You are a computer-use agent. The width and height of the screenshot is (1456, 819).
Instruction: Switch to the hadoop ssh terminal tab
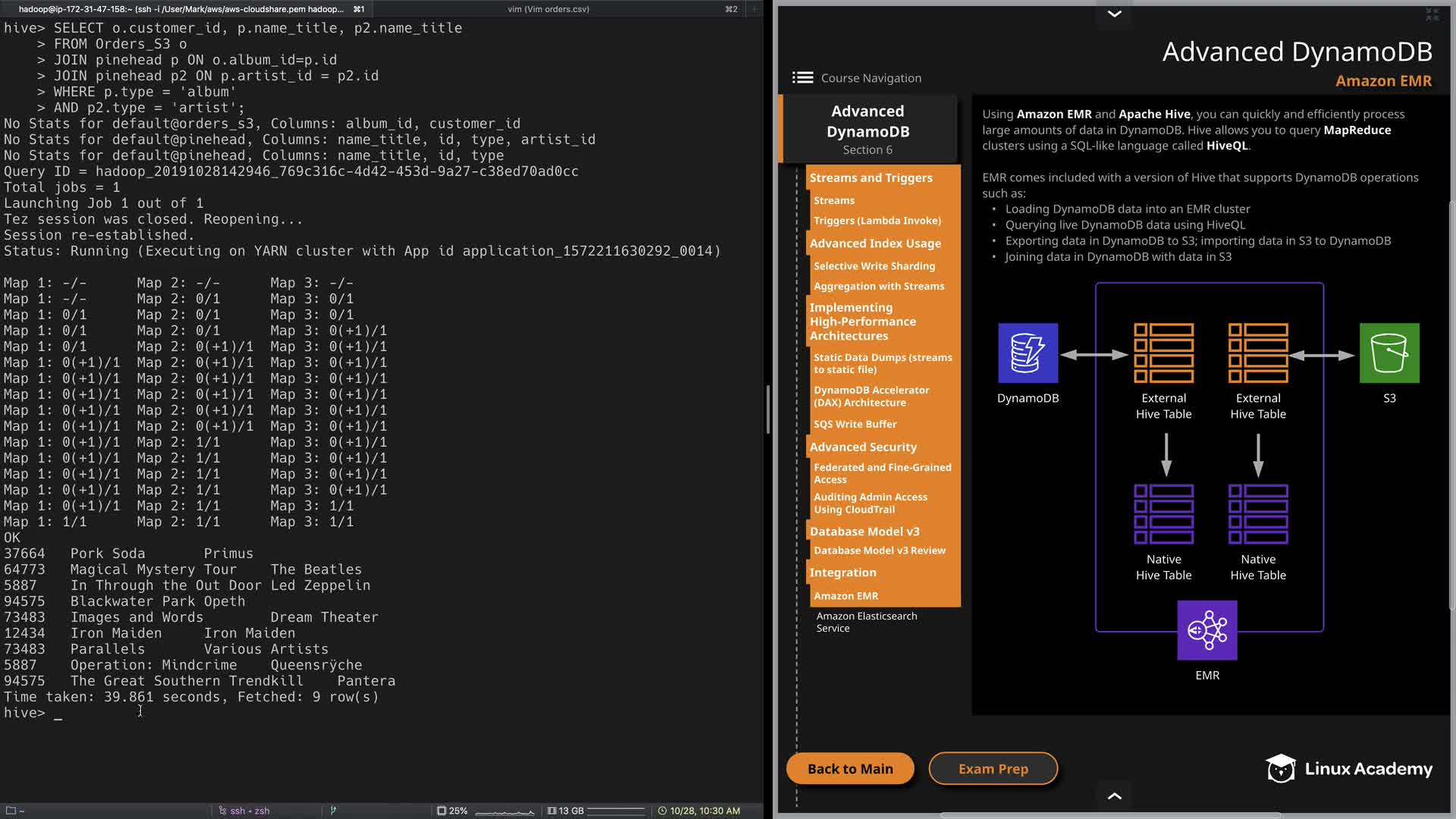(x=182, y=9)
